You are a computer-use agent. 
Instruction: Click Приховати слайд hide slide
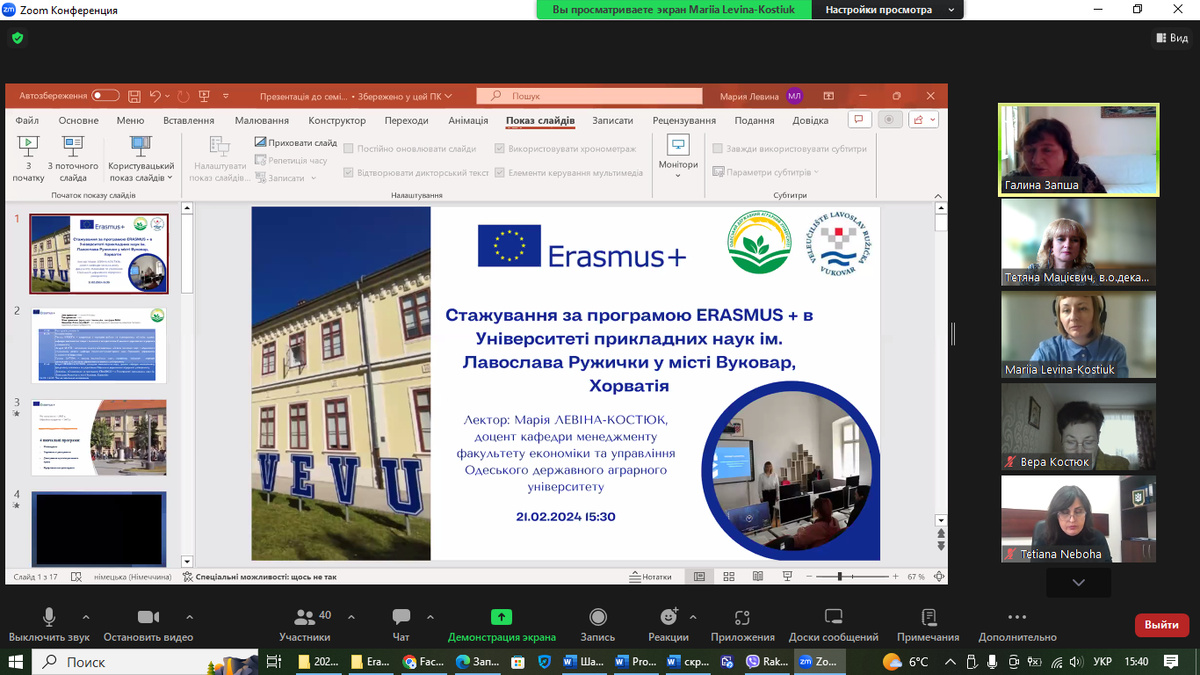[x=296, y=143]
